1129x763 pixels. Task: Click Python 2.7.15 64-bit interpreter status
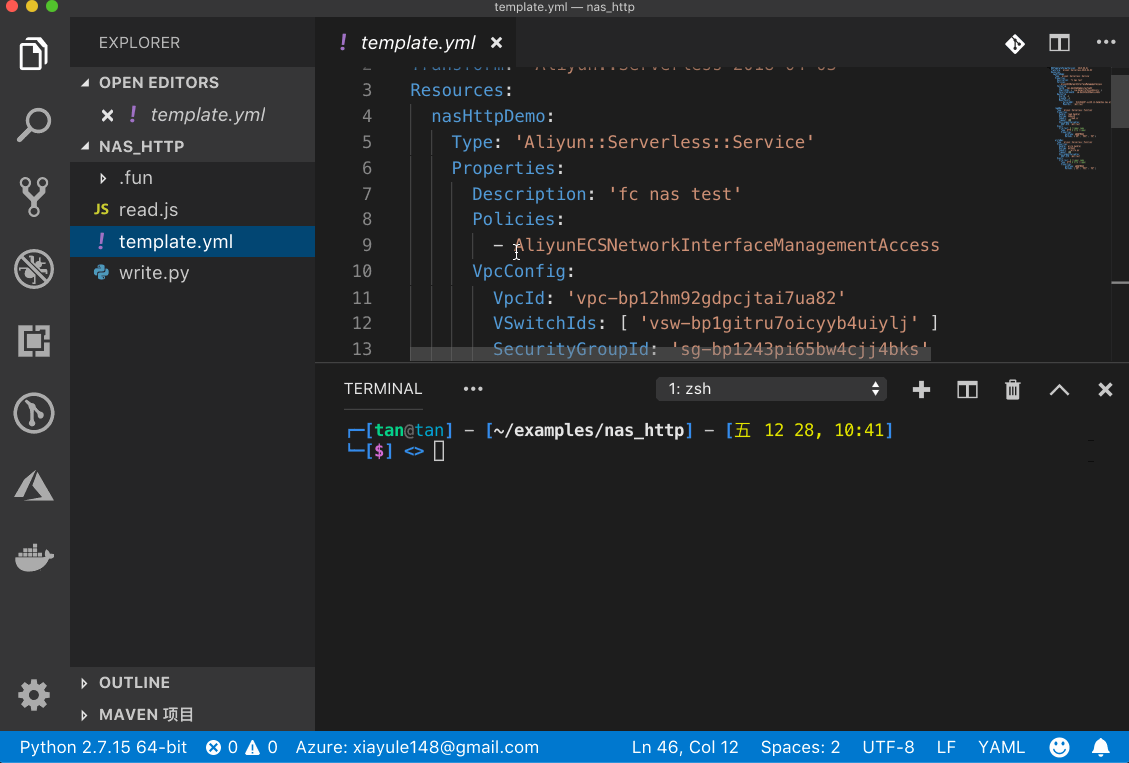pyautogui.click(x=103, y=747)
